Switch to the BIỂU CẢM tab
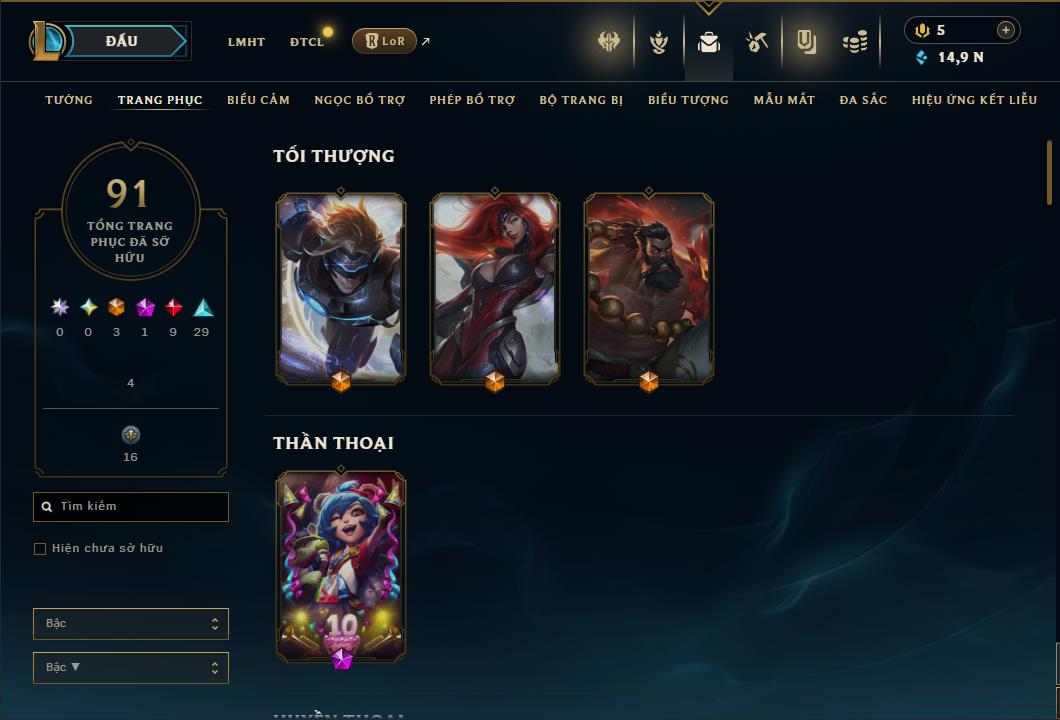Screen dimensions: 1060x720 258,100
